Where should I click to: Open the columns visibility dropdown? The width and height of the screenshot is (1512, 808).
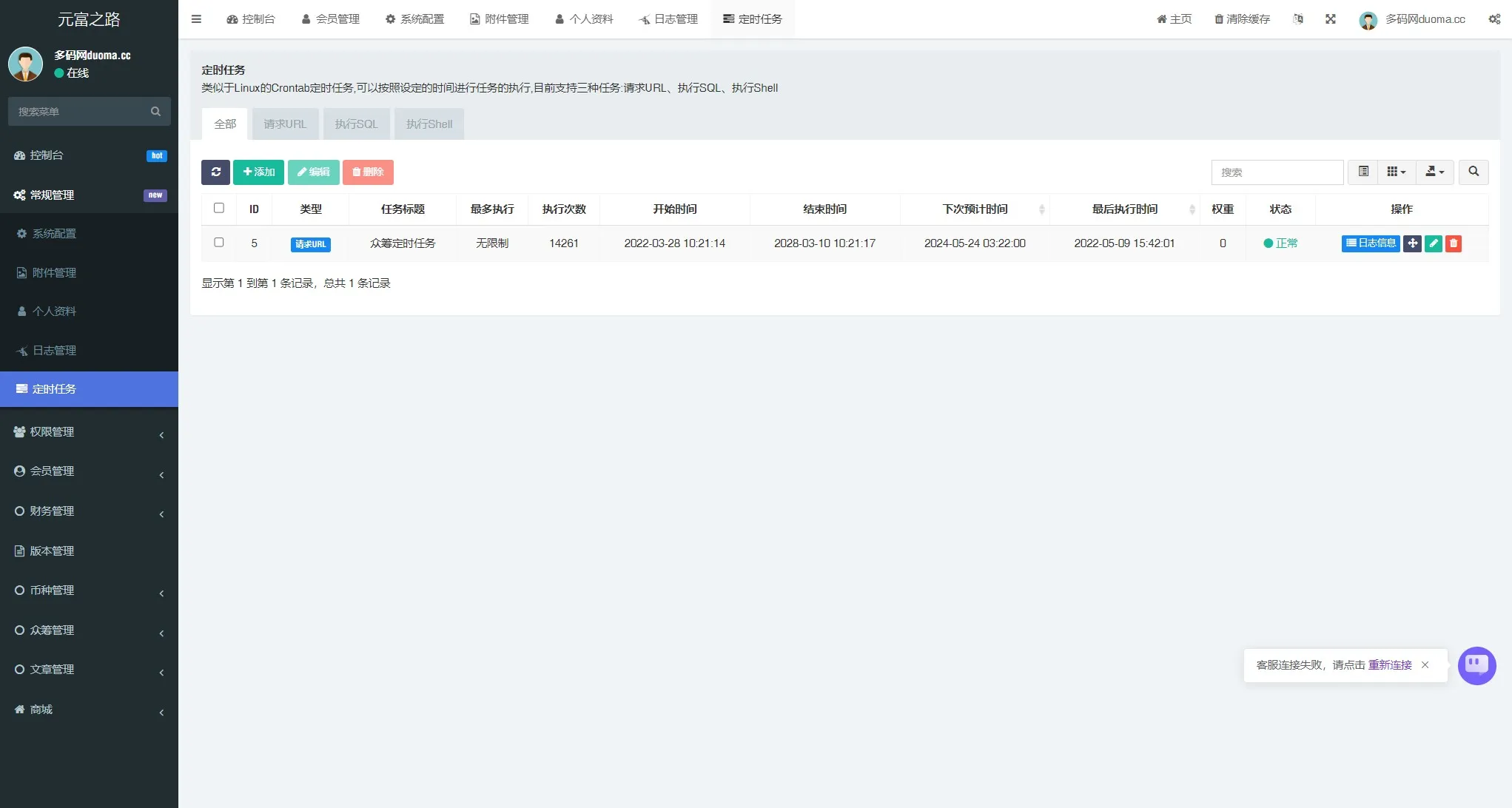[1396, 172]
